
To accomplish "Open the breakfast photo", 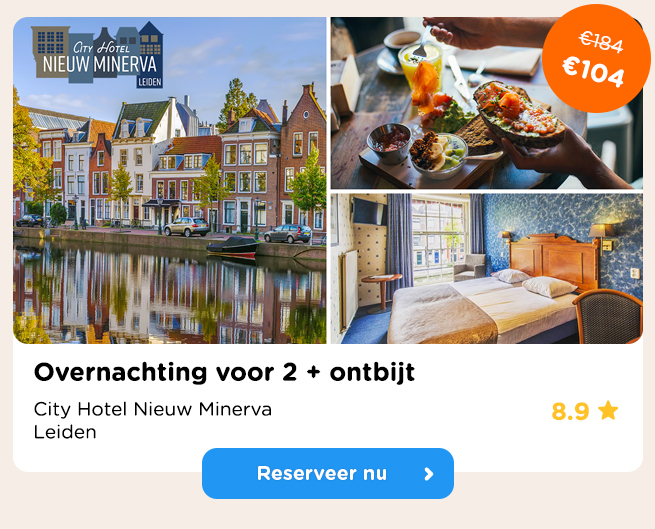I will coord(487,103).
